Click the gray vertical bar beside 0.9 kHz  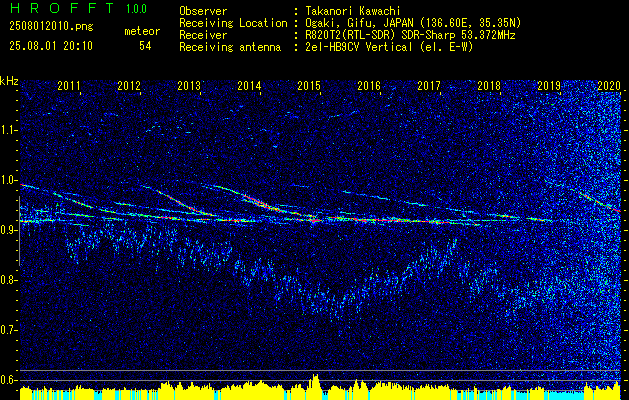tap(19, 231)
